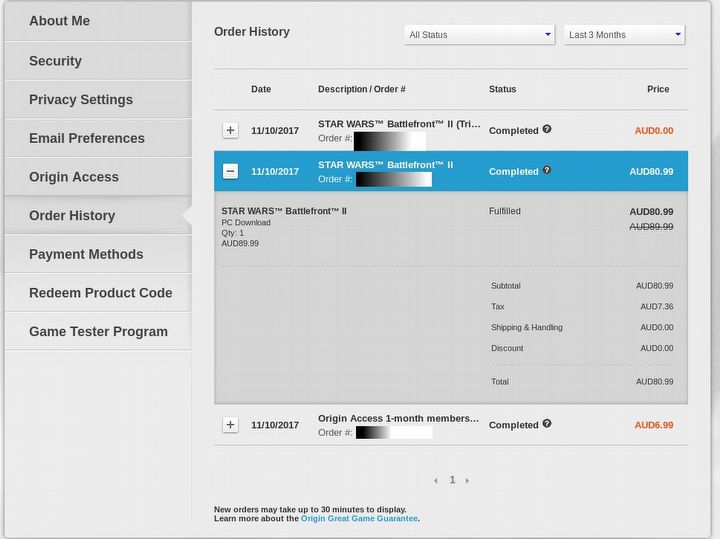Open the Last 3 Months dropdown
Image resolution: width=720 pixels, height=539 pixels.
(624, 35)
